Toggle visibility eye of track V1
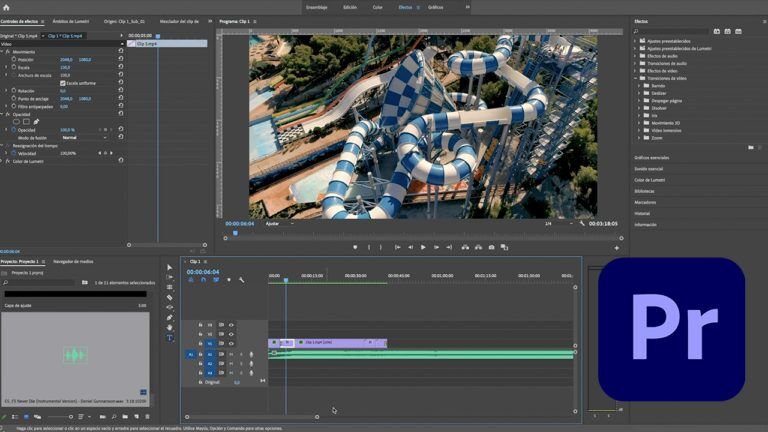Screen dimensions: 768x432 pos(231,344)
